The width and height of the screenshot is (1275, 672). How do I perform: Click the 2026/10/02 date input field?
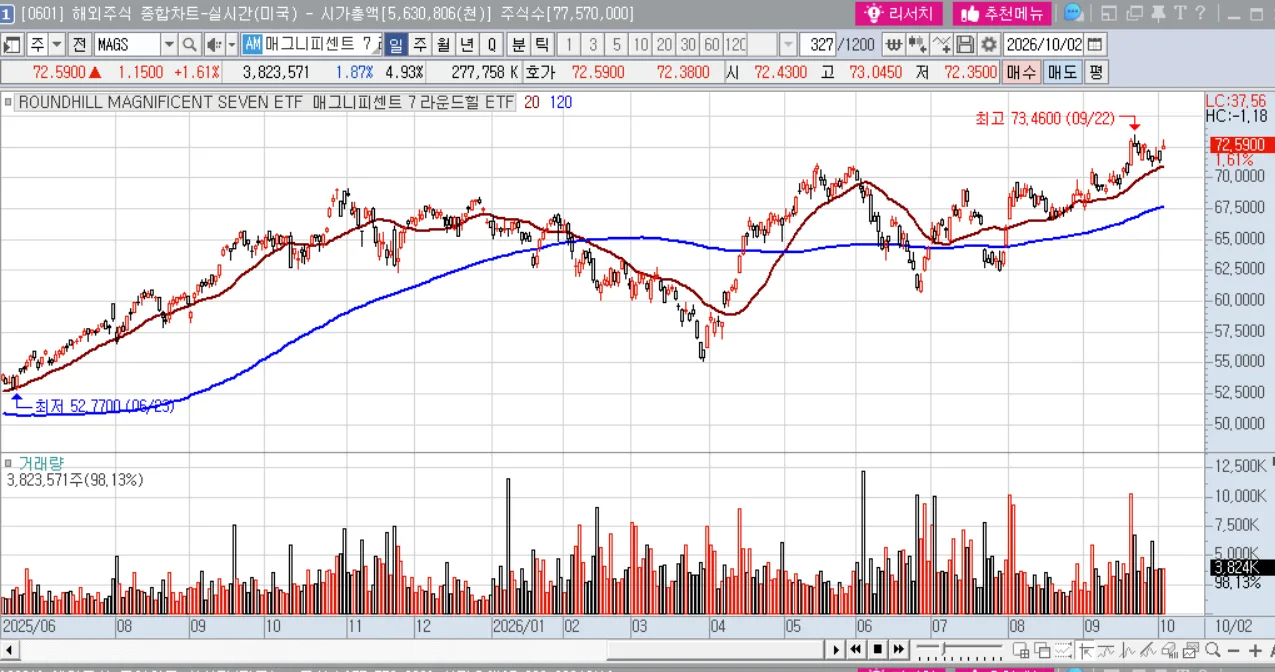click(1043, 45)
